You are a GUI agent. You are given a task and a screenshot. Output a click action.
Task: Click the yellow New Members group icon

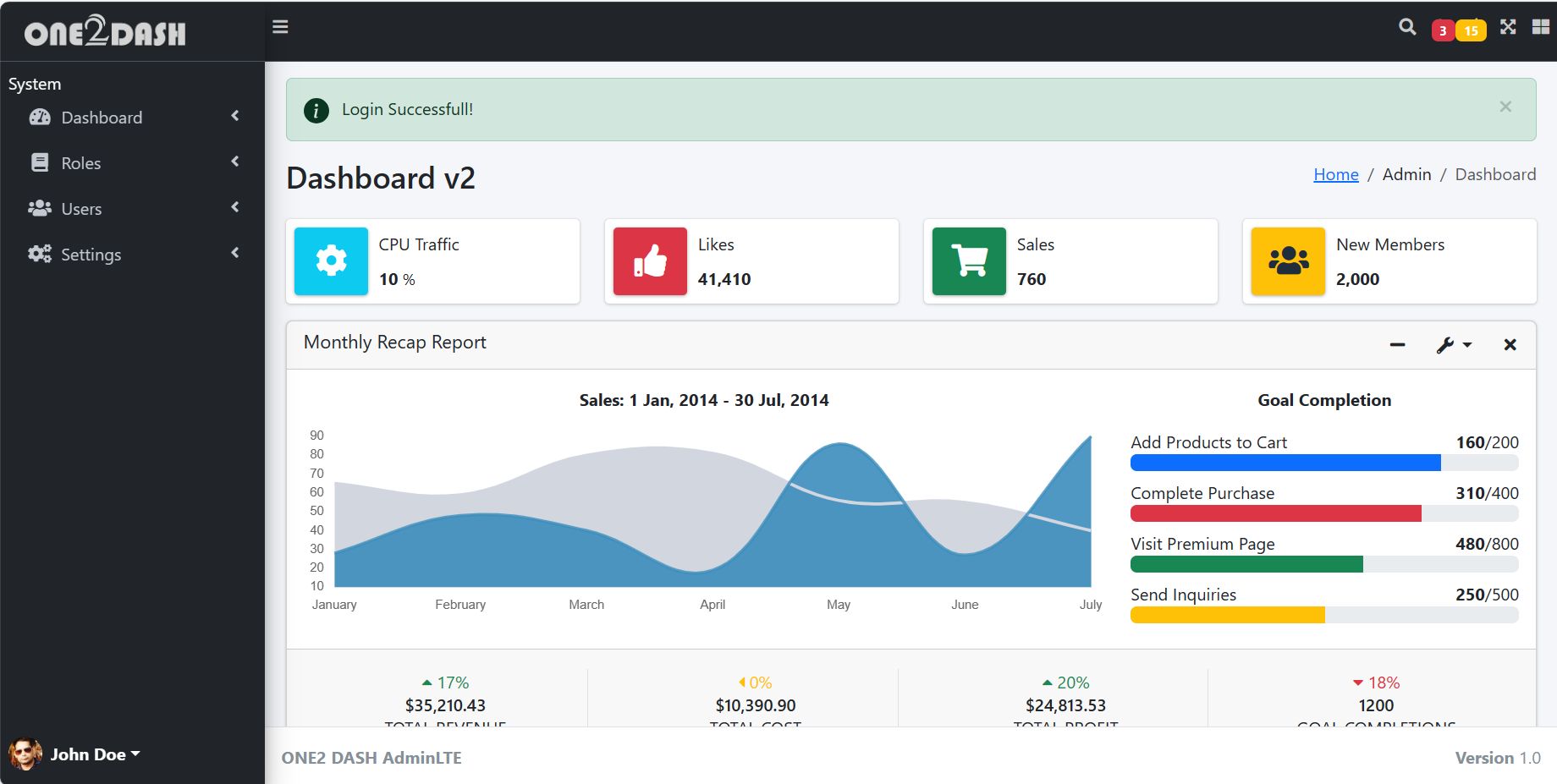pos(1288,261)
